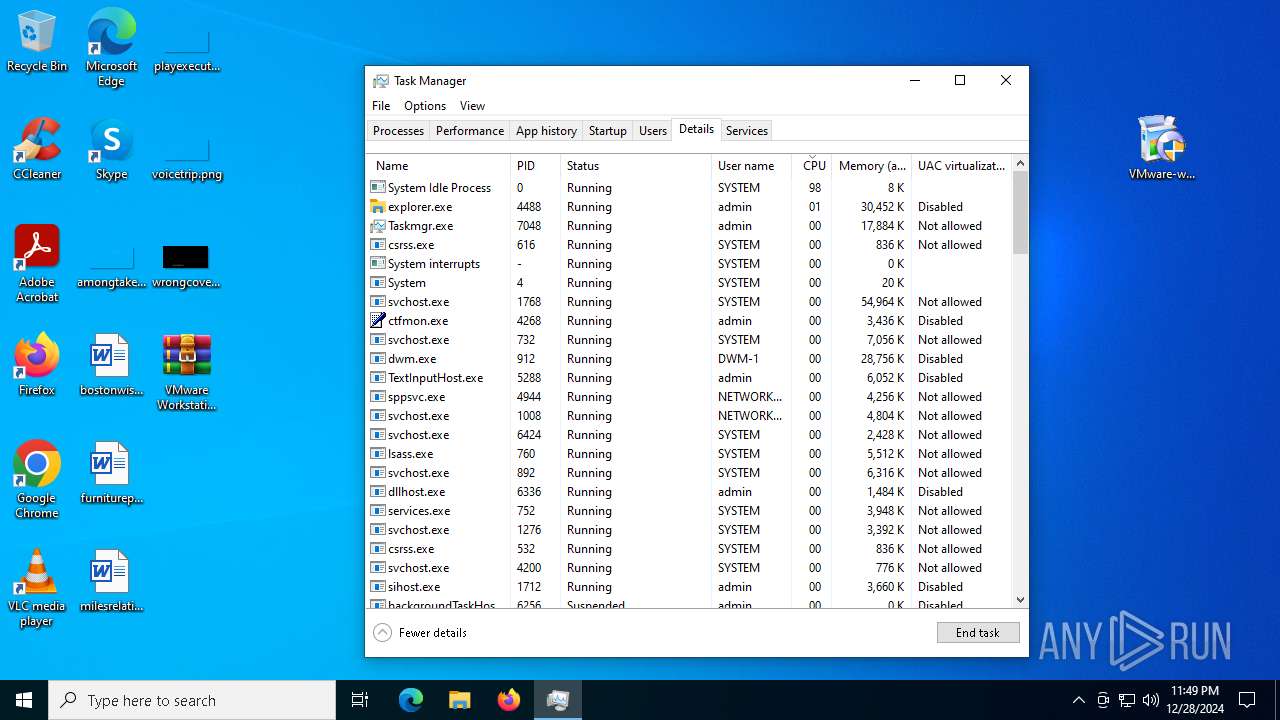Sort by the PID column header
1280x720 pixels.
coord(535,165)
